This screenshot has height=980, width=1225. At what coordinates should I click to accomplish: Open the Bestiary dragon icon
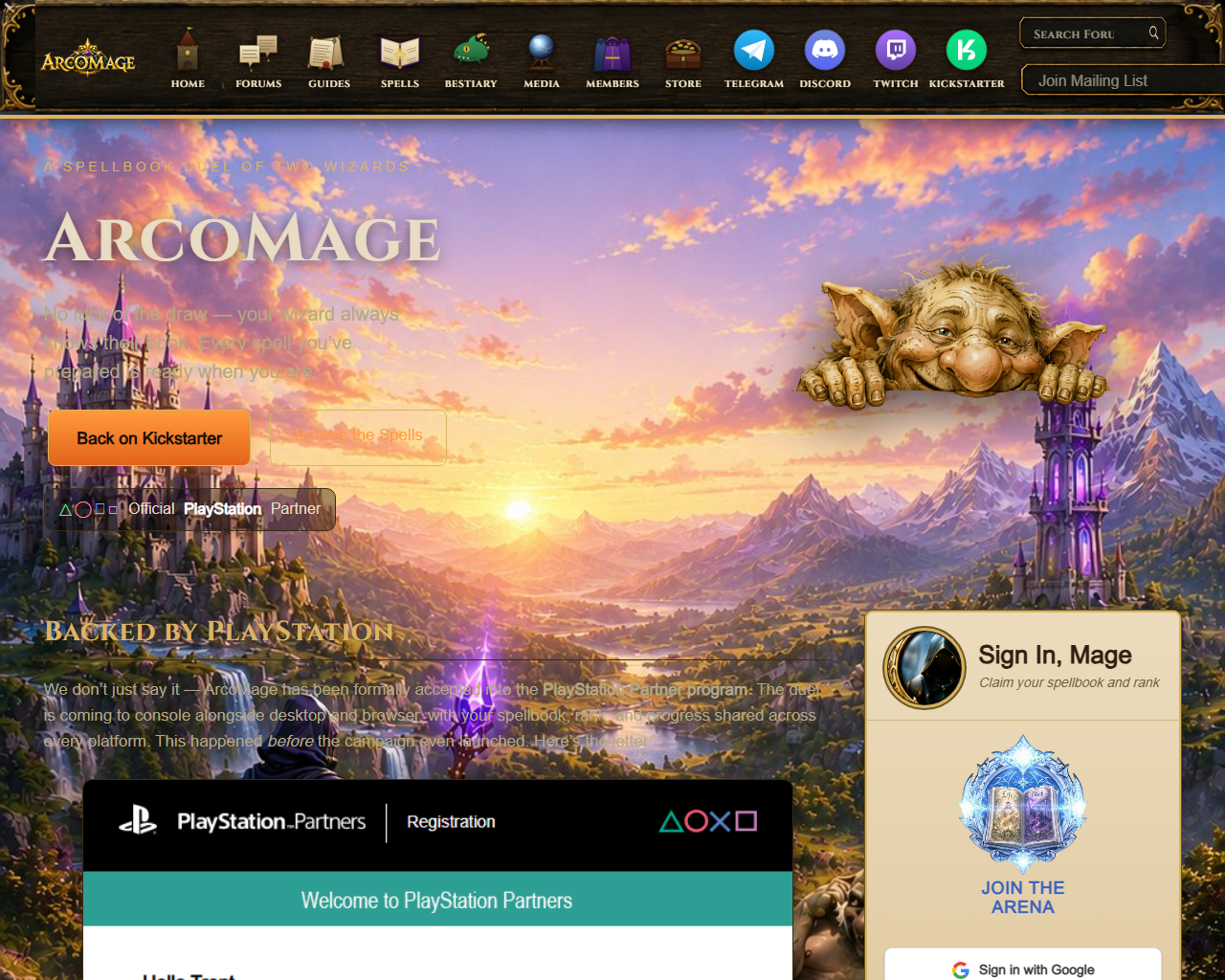click(x=471, y=51)
